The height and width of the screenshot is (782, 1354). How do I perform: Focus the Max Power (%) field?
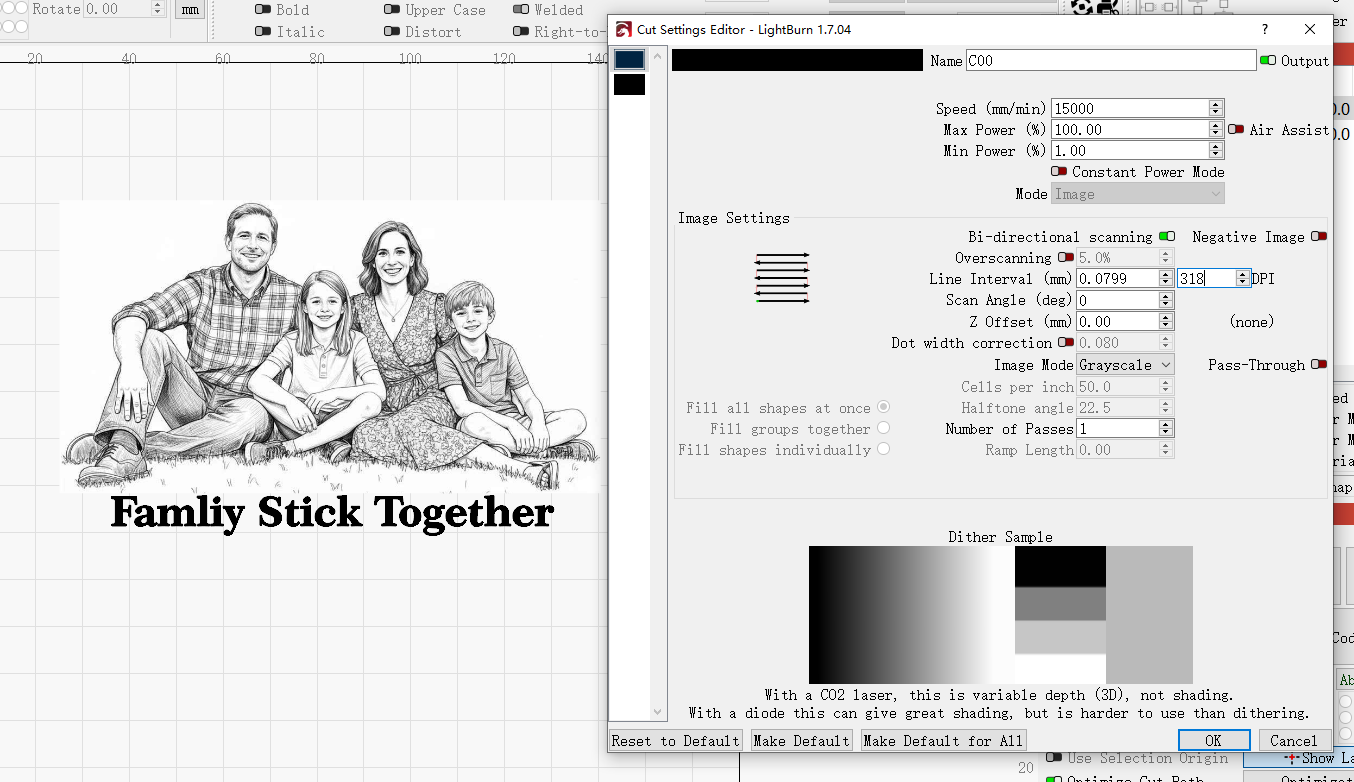tap(1130, 130)
